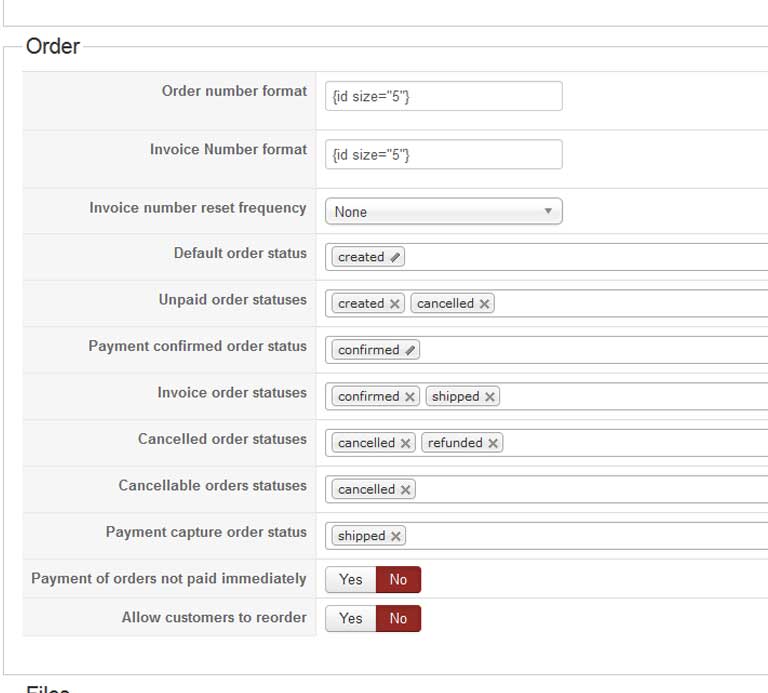Screen dimensions: 768x693
Task: Remove 'confirmed' tag from Invoice order statuses
Action: point(410,397)
